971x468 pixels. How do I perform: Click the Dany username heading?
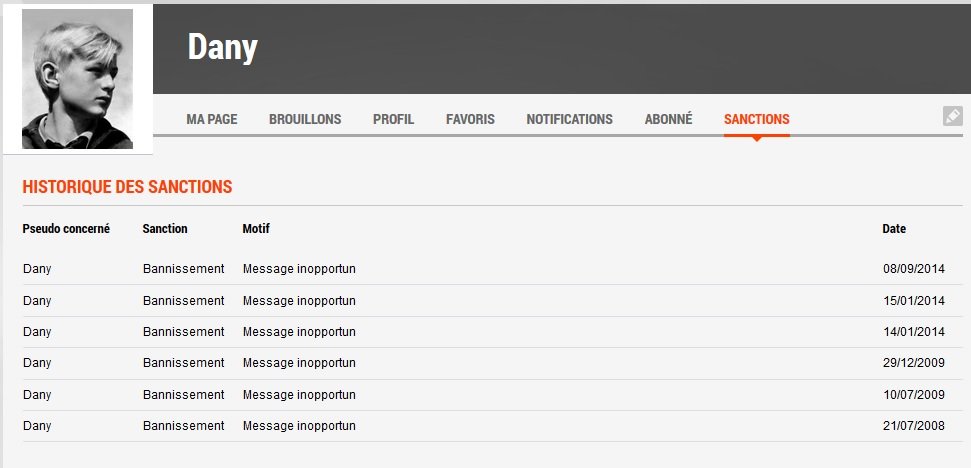[223, 47]
